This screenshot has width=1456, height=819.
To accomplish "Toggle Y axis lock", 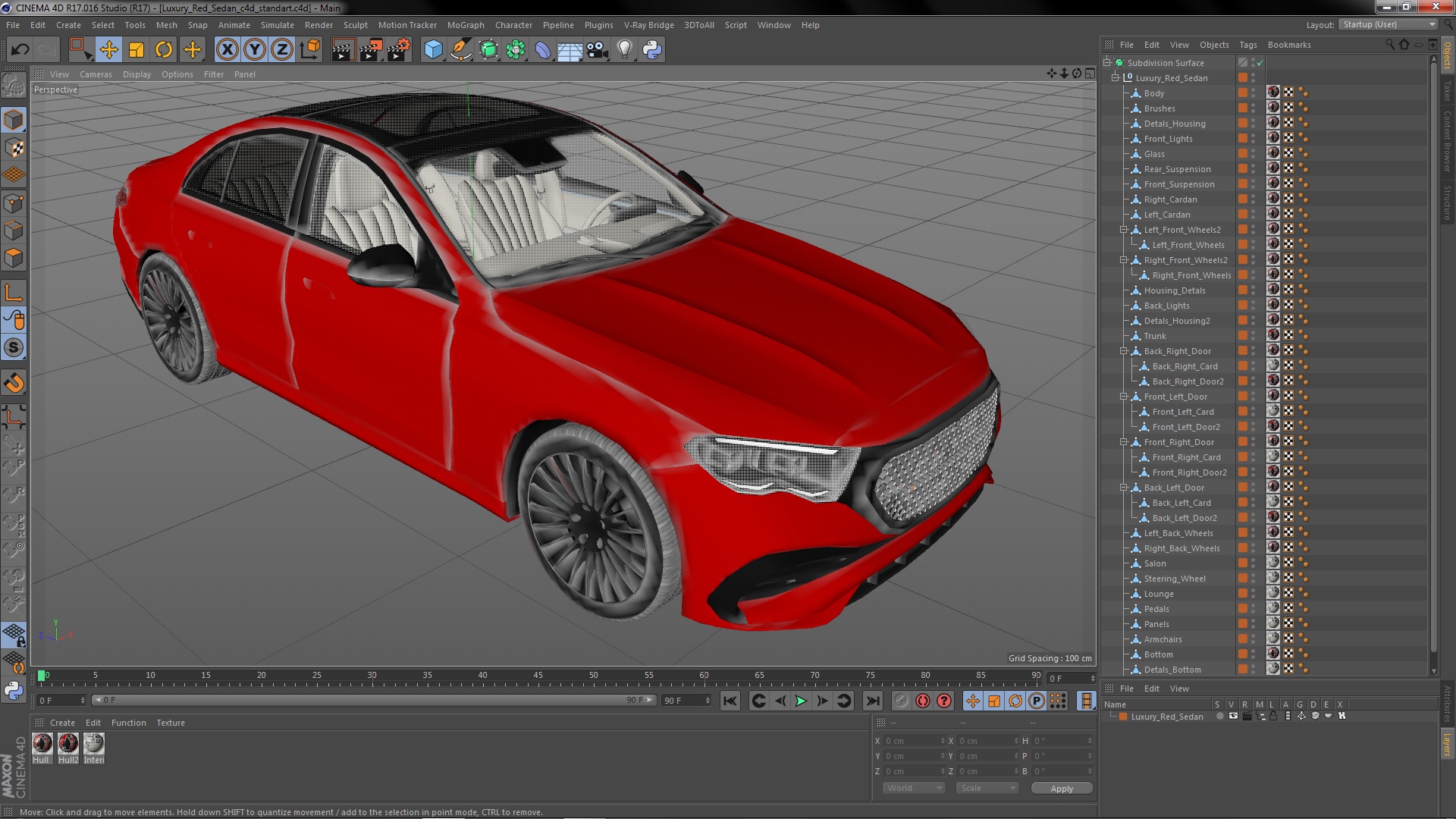I will pos(255,50).
